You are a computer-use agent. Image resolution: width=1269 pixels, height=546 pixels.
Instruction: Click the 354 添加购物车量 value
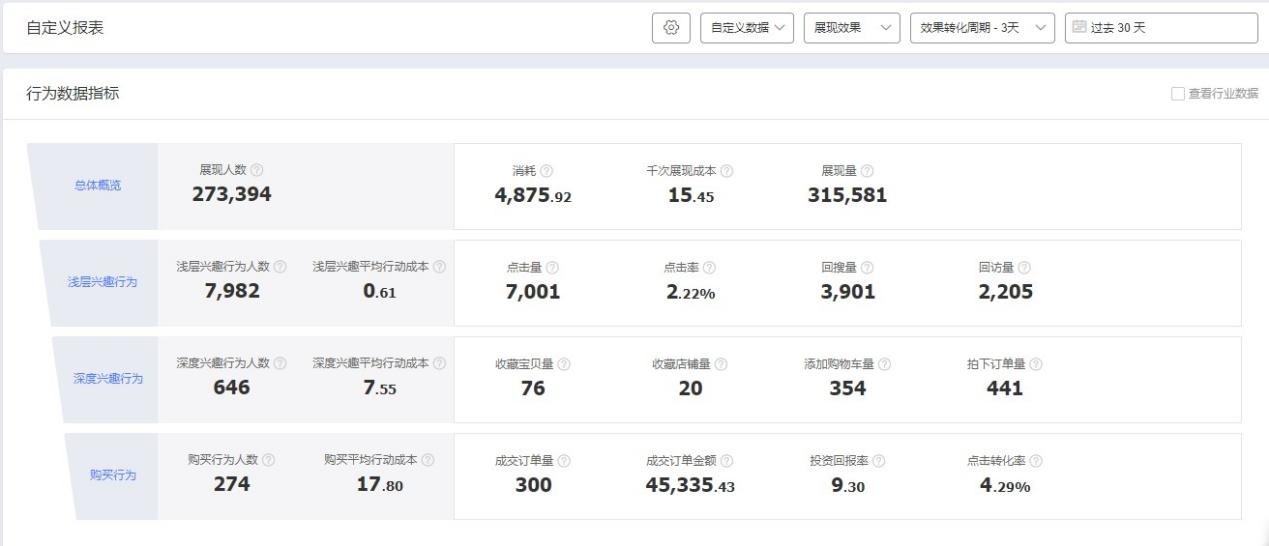point(848,389)
